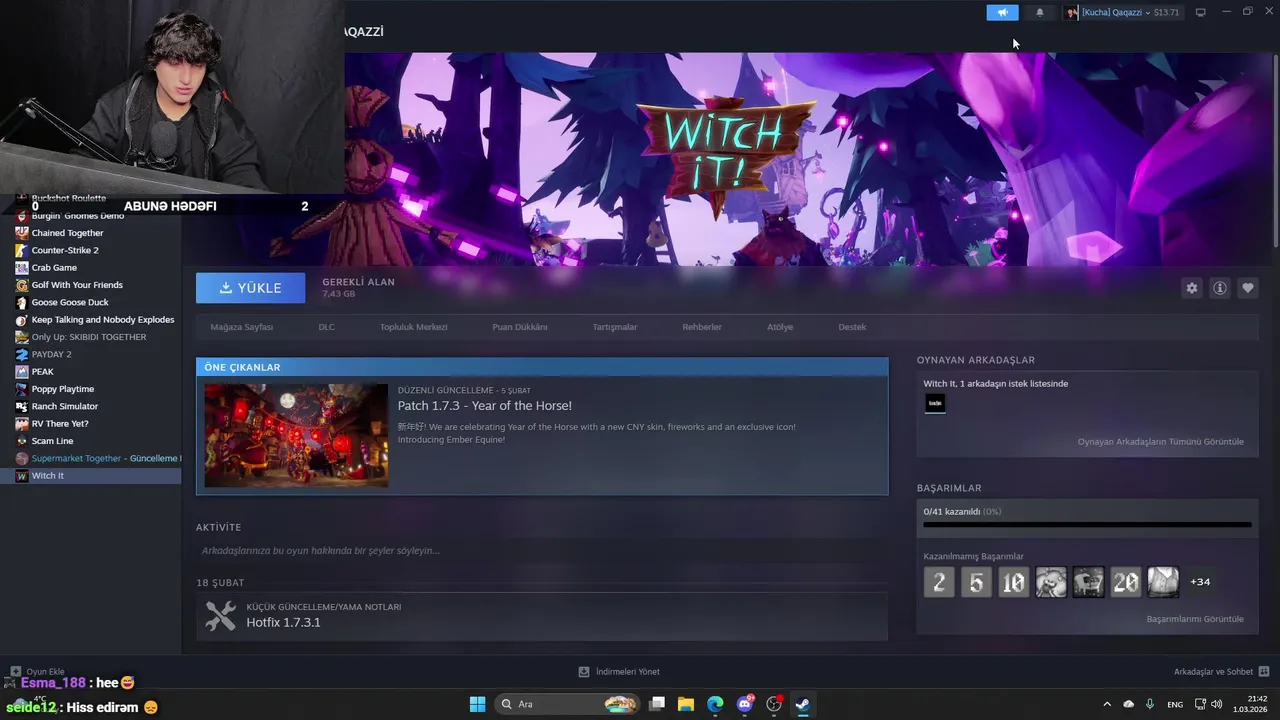Click Başarımlarımı Görüntüle link

[x=1195, y=619]
